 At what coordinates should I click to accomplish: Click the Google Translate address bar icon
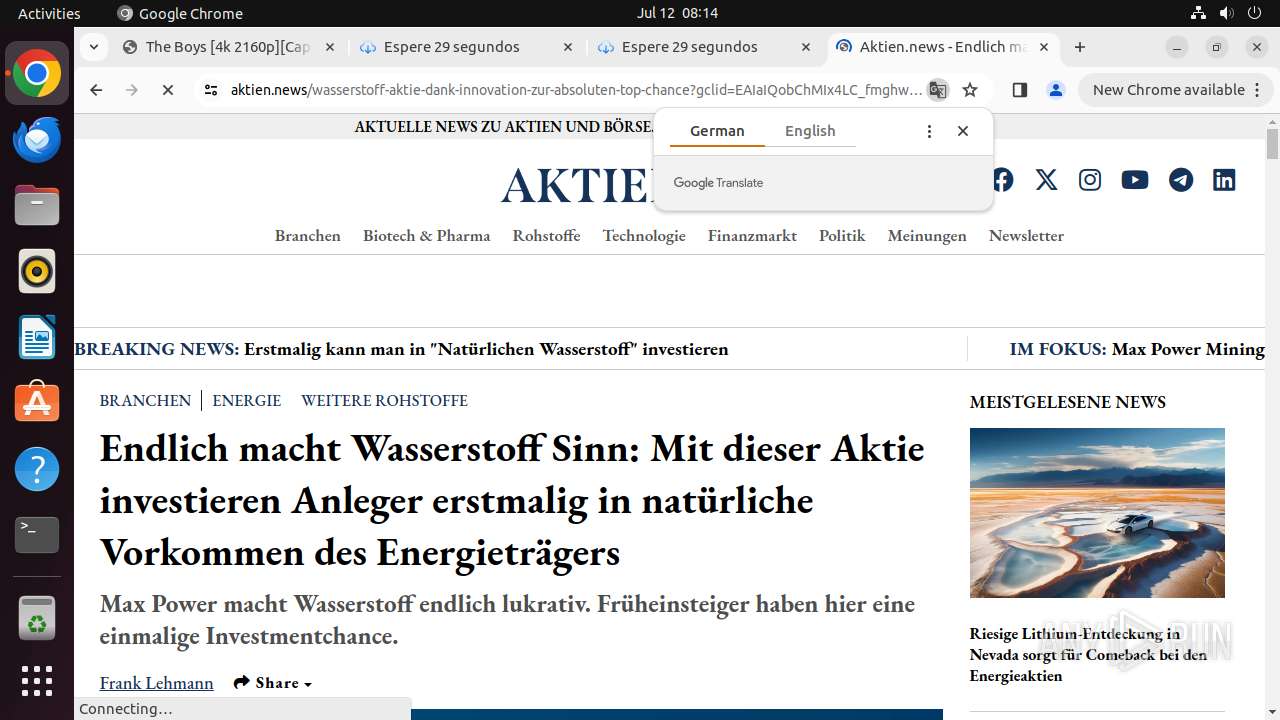[x=937, y=90]
